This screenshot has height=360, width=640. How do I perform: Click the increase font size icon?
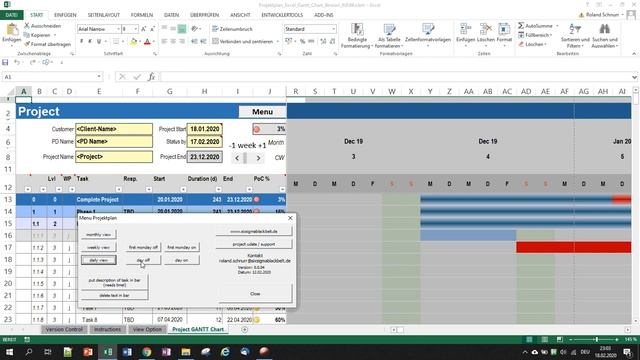[143, 29]
